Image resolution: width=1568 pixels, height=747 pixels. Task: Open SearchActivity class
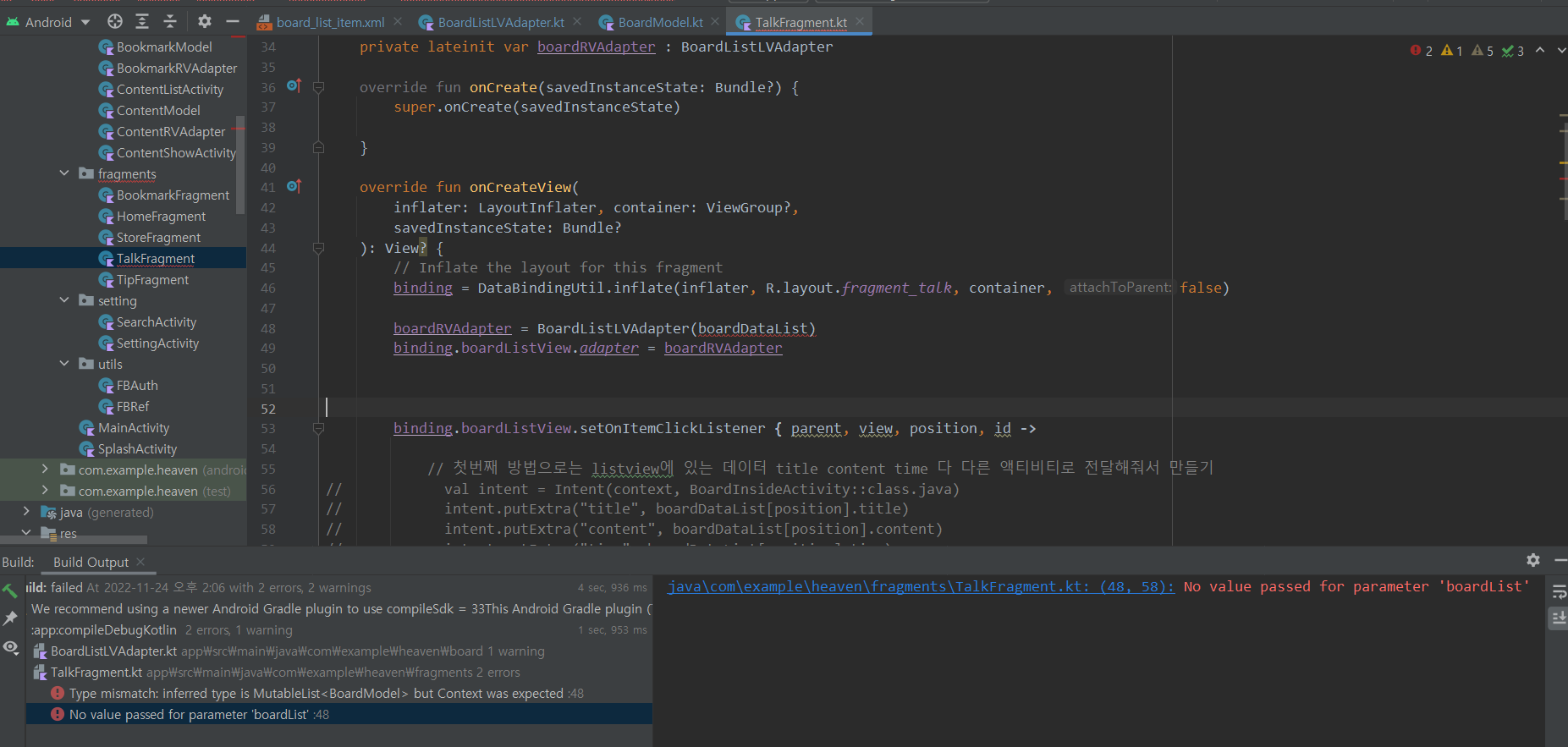click(x=157, y=321)
